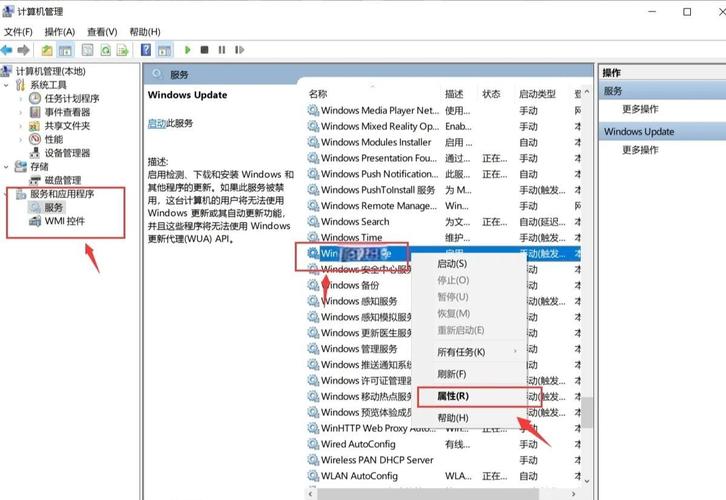Collapse the 存储 tree node

click(8, 167)
